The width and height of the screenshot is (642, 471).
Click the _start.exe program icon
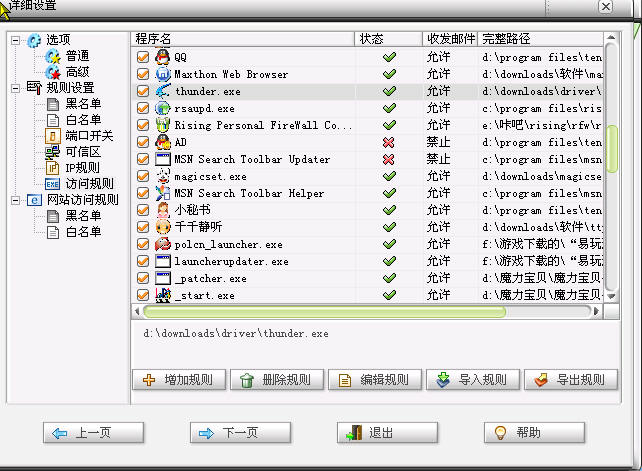(163, 295)
